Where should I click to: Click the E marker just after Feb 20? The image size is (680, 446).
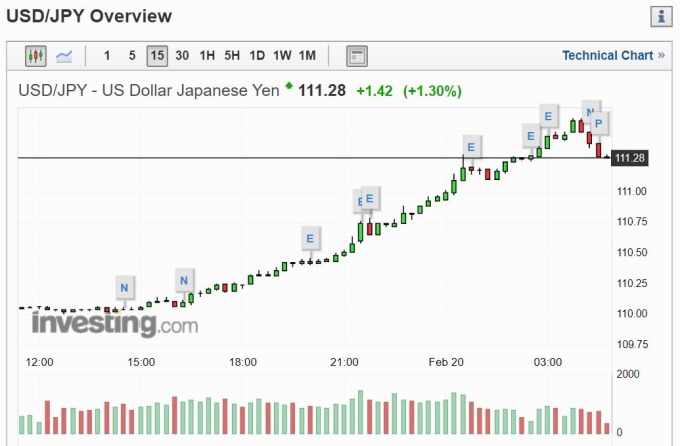(x=471, y=148)
